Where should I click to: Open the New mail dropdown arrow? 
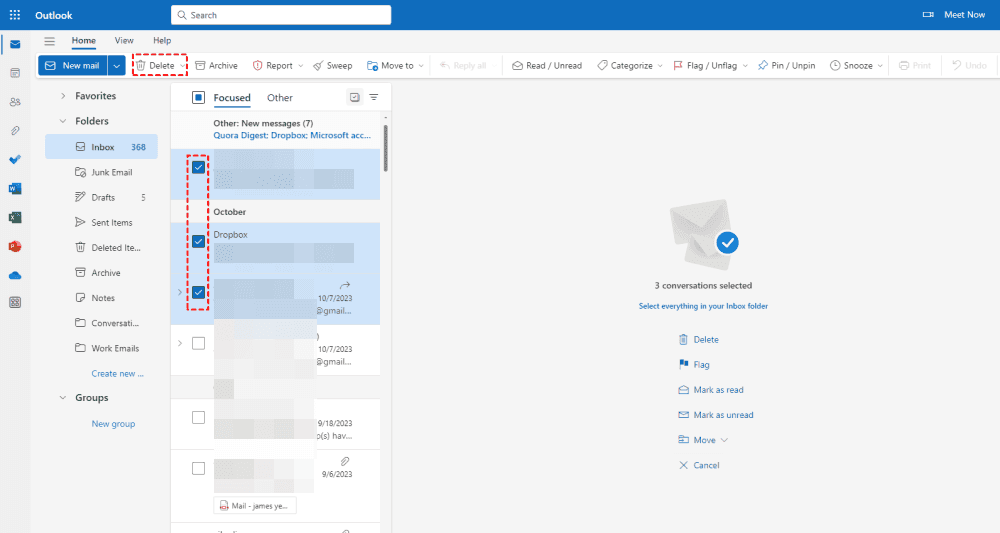pyautogui.click(x=117, y=66)
